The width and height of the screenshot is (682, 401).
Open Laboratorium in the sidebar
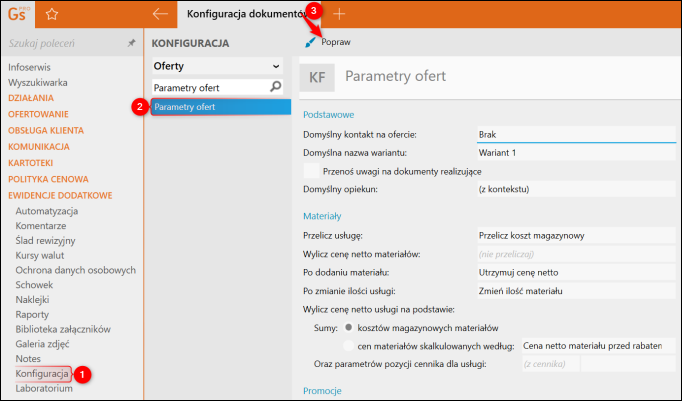(44, 388)
